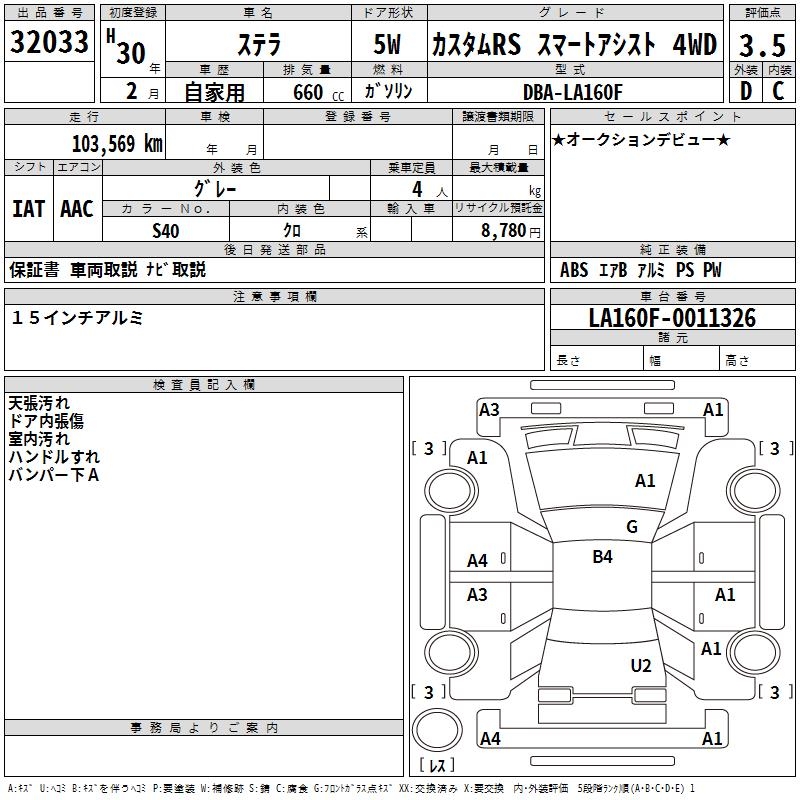Image resolution: width=800 pixels, height=800 pixels.
Task: Click the model code DBA-LA160F
Action: coord(573,92)
